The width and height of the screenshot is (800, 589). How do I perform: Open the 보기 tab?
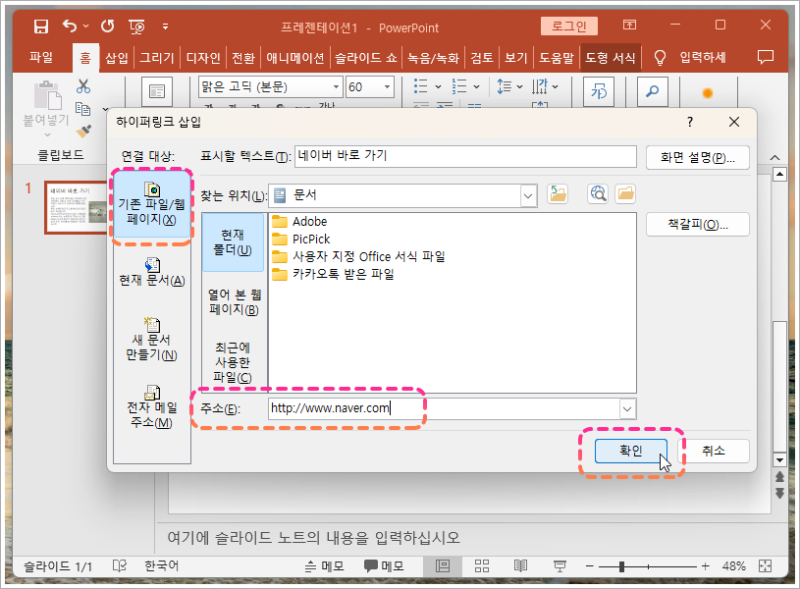516,58
